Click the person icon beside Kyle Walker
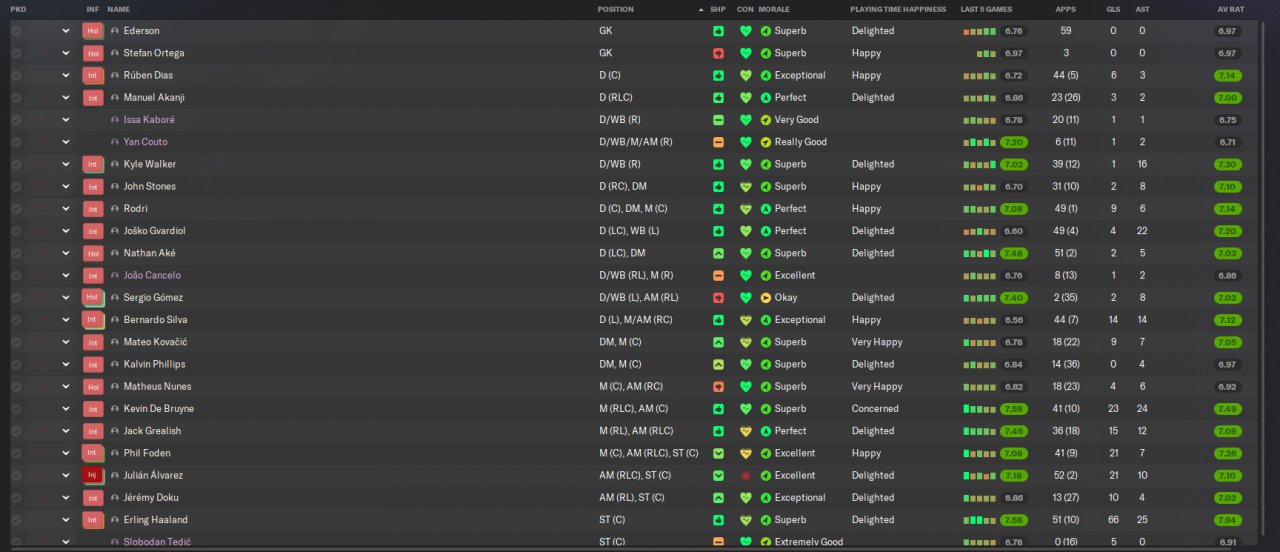The height and width of the screenshot is (552, 1280). tap(115, 164)
